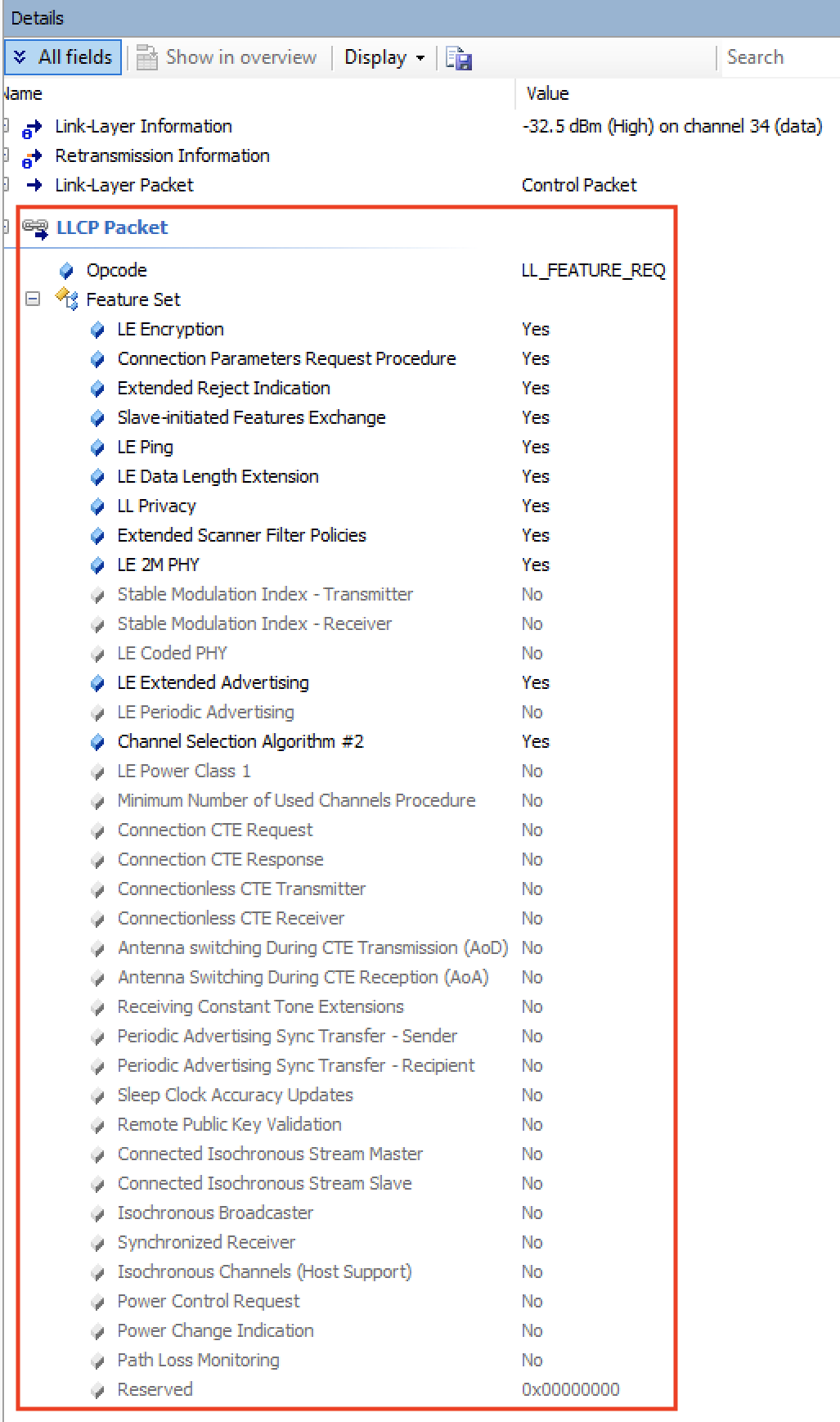Select the LL_FEATURE_REQ opcode value
The height and width of the screenshot is (1422, 840).
click(x=594, y=270)
